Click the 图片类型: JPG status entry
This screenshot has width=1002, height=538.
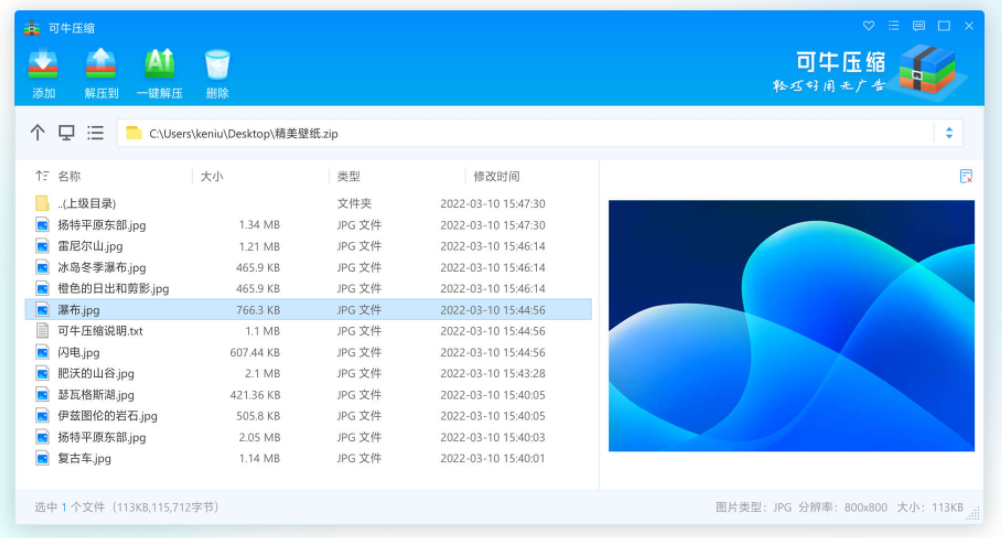(753, 507)
